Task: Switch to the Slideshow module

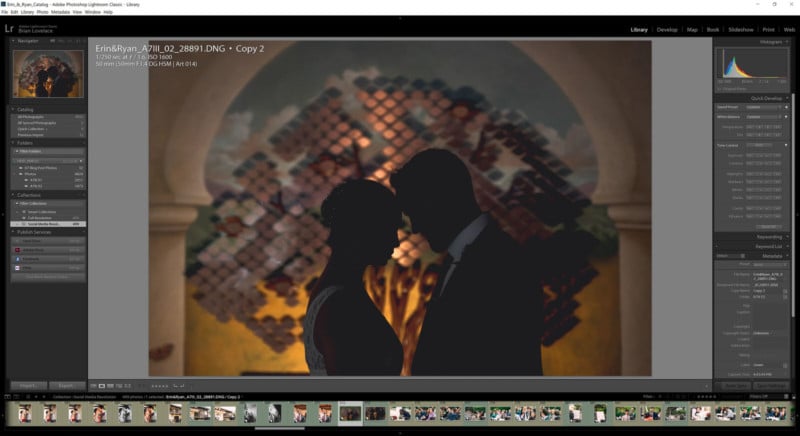Action: tap(741, 30)
